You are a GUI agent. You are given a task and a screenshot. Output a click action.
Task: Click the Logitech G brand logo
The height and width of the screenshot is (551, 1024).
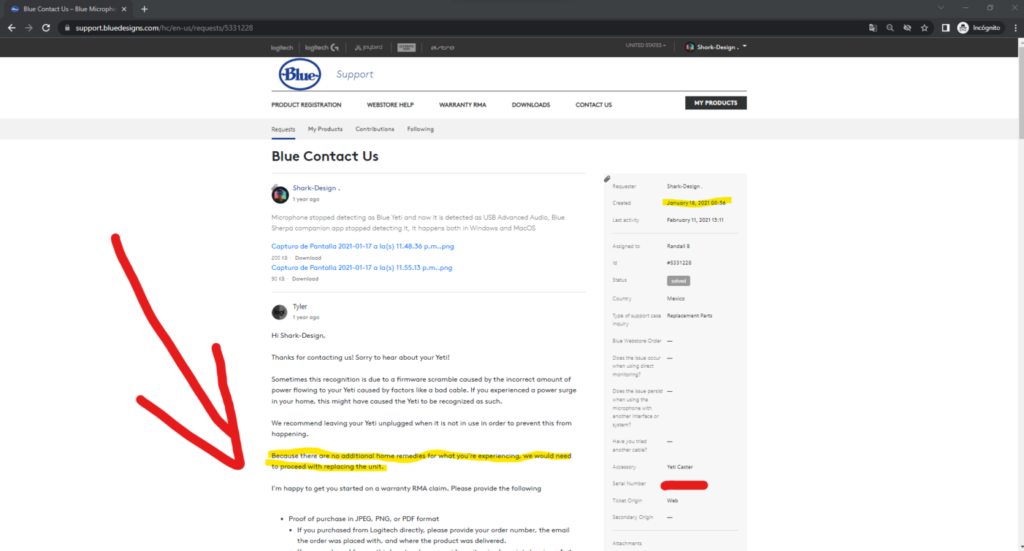(x=322, y=48)
